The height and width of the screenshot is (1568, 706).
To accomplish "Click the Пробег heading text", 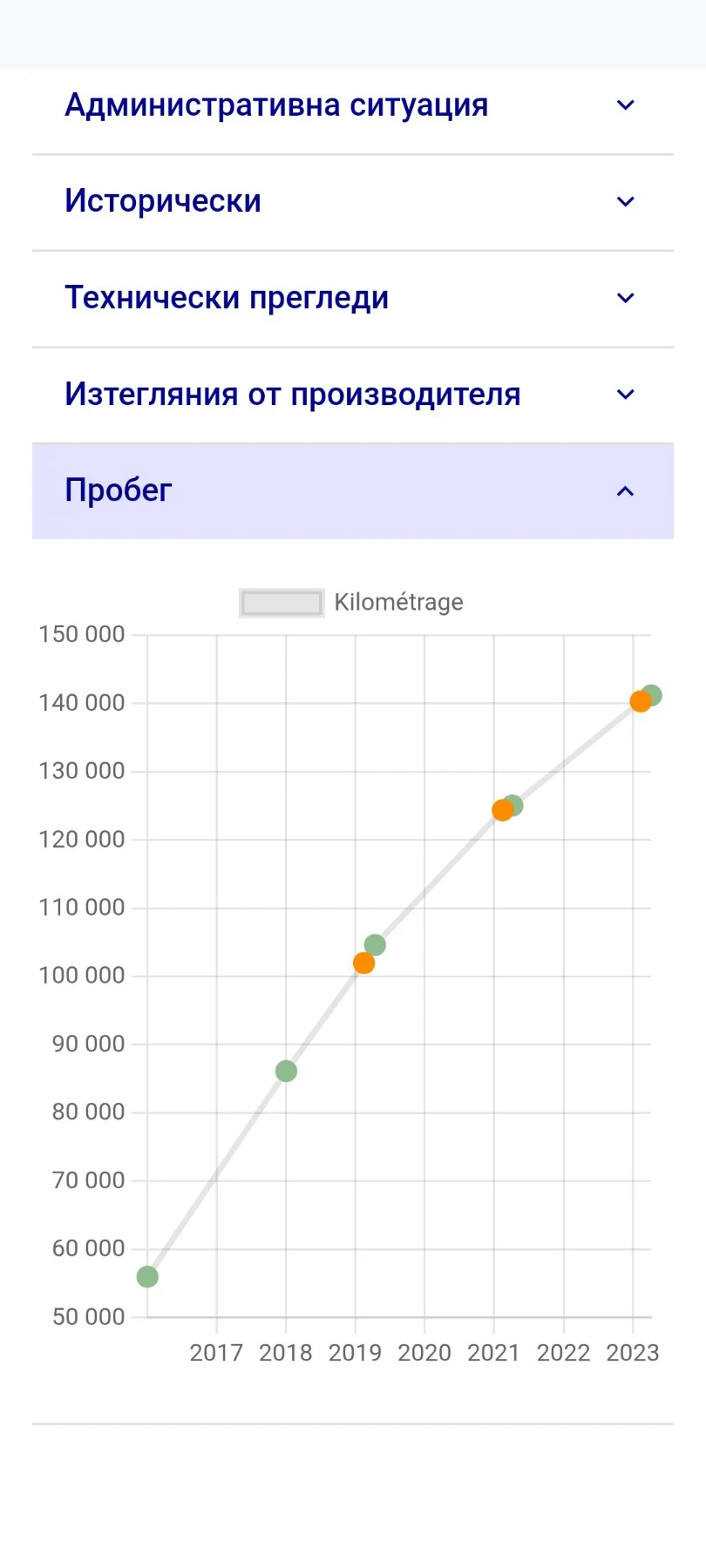I will coord(119,490).
